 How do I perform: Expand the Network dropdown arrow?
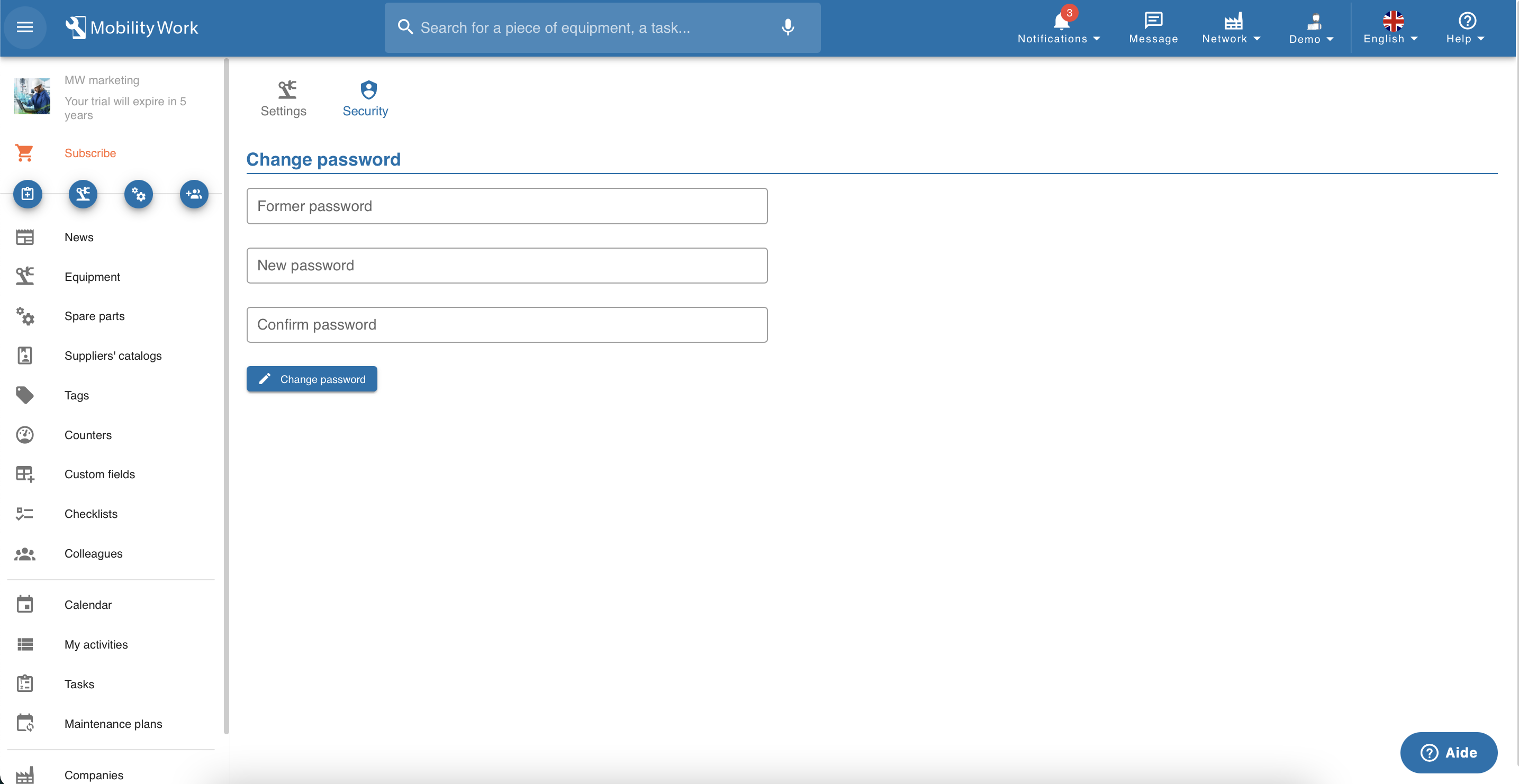pyautogui.click(x=1256, y=39)
